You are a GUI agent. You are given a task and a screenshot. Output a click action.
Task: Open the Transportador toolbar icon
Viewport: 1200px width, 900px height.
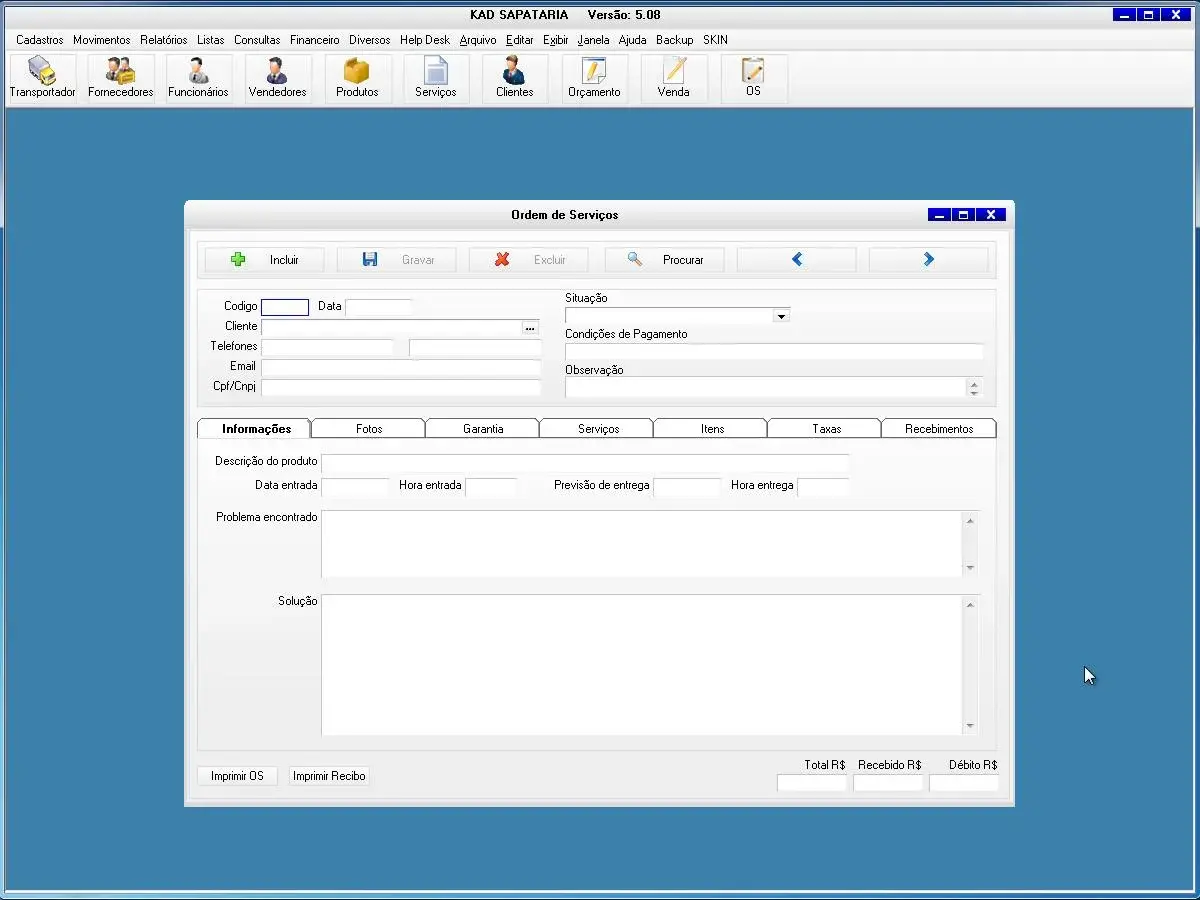coord(42,78)
